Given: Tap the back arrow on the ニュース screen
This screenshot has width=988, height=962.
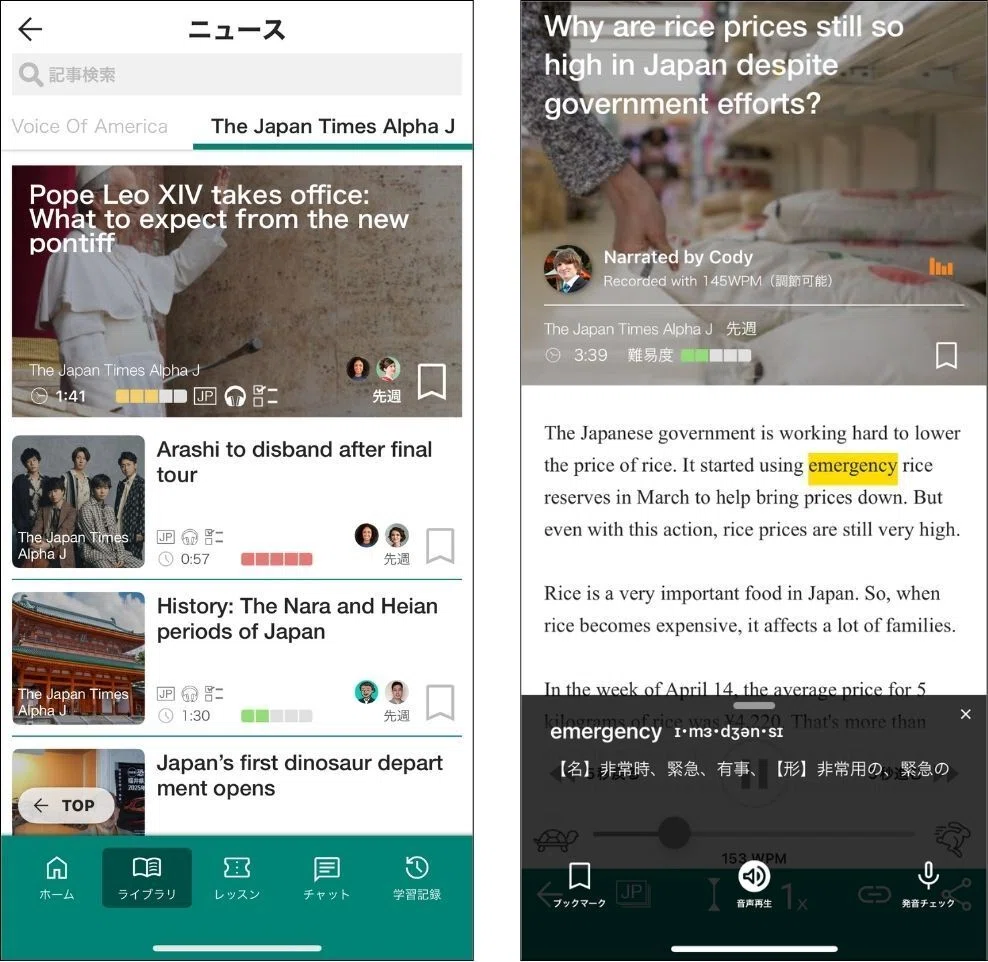Looking at the screenshot, I should (30, 29).
